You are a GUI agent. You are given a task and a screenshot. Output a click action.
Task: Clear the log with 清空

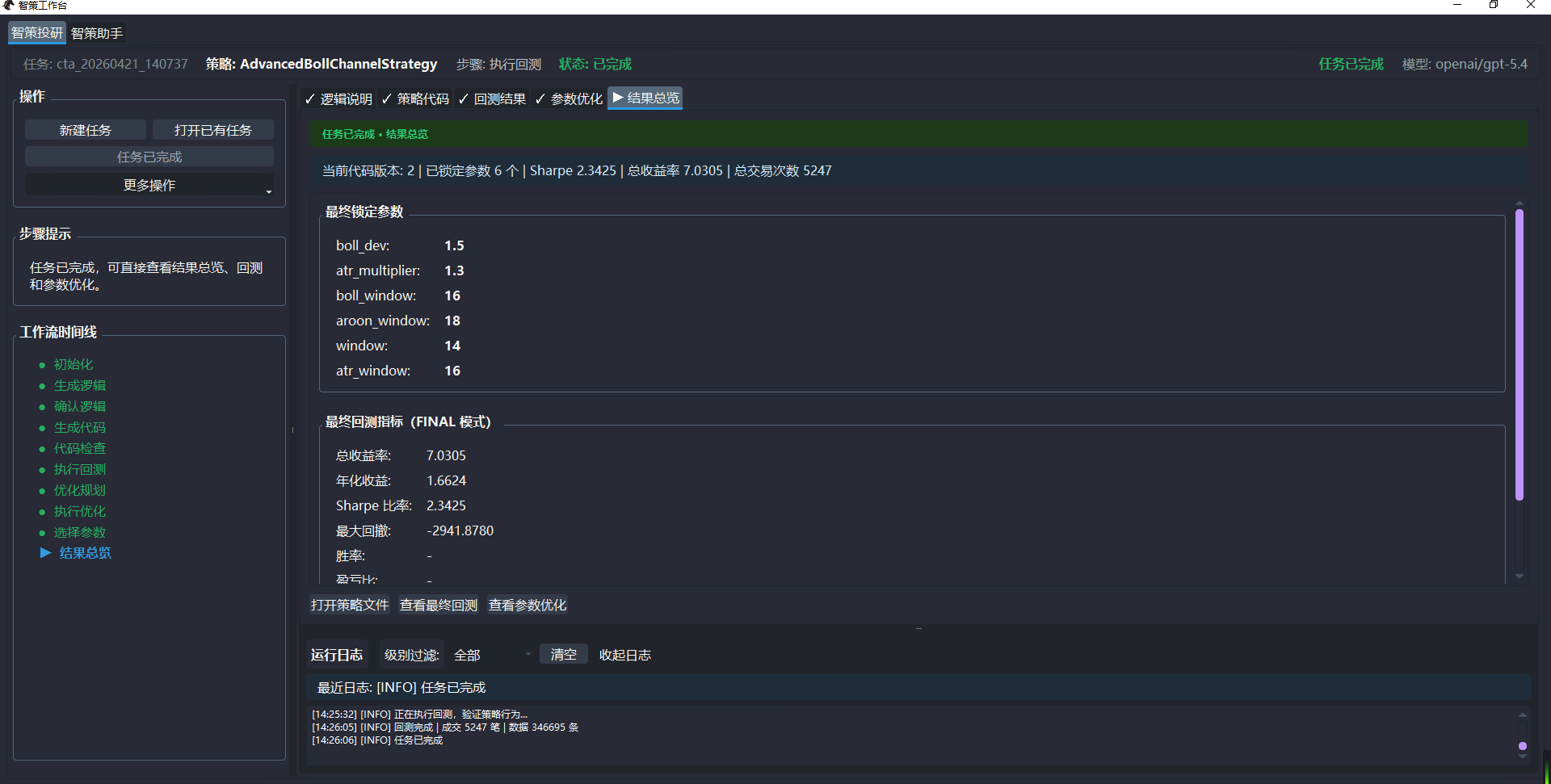pos(564,655)
